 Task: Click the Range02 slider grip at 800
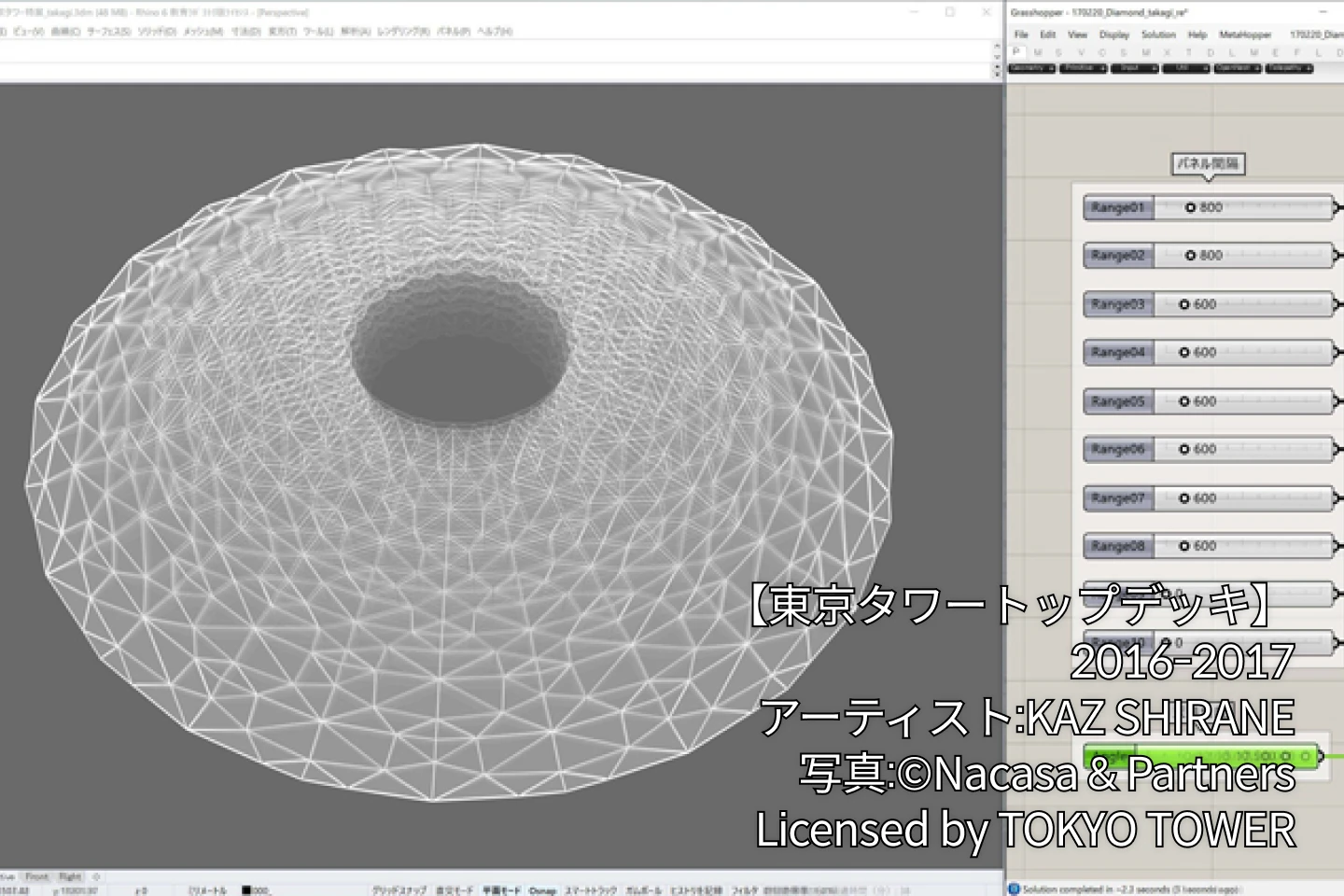[x=1191, y=255]
